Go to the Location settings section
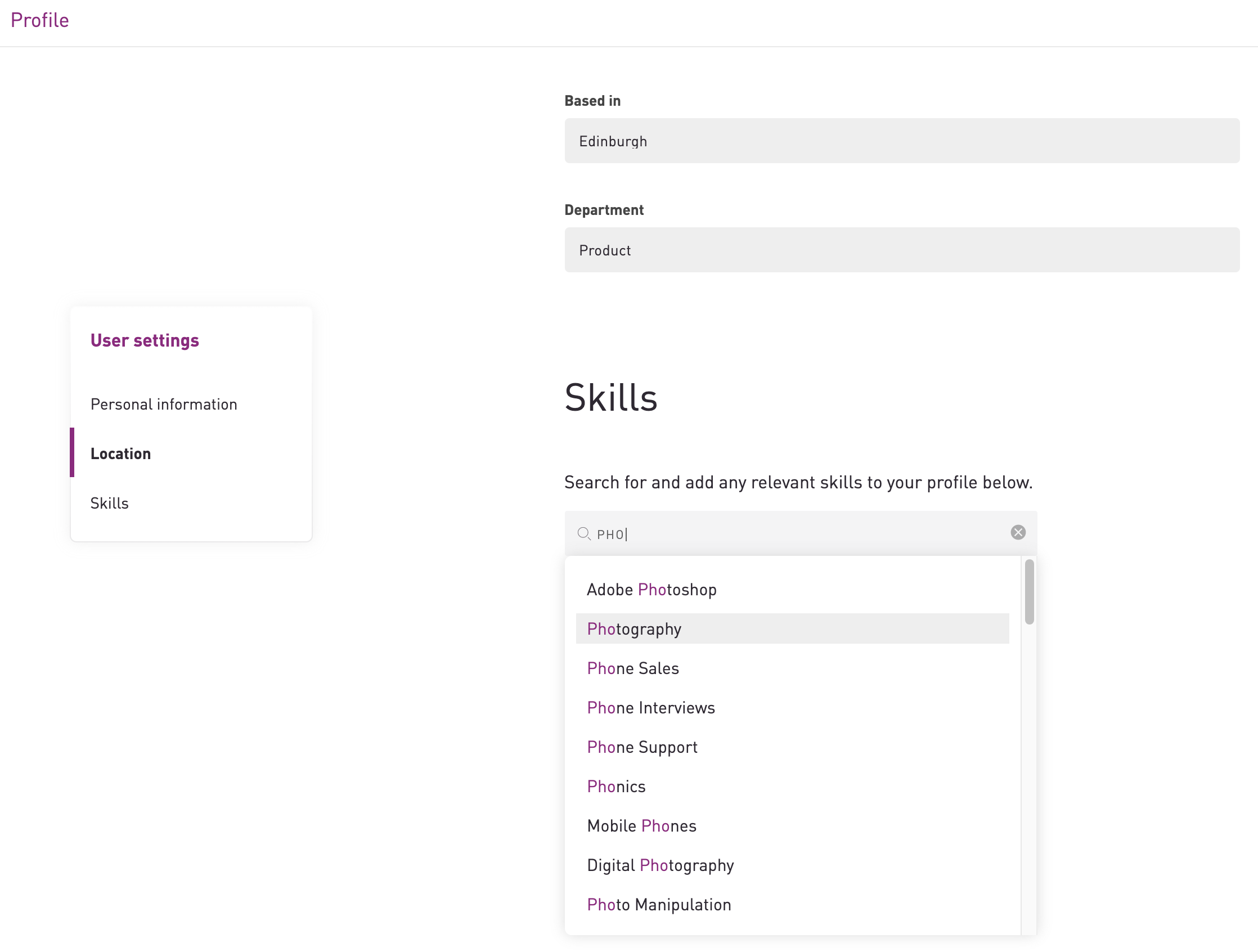This screenshot has height=952, width=1258. click(x=120, y=454)
